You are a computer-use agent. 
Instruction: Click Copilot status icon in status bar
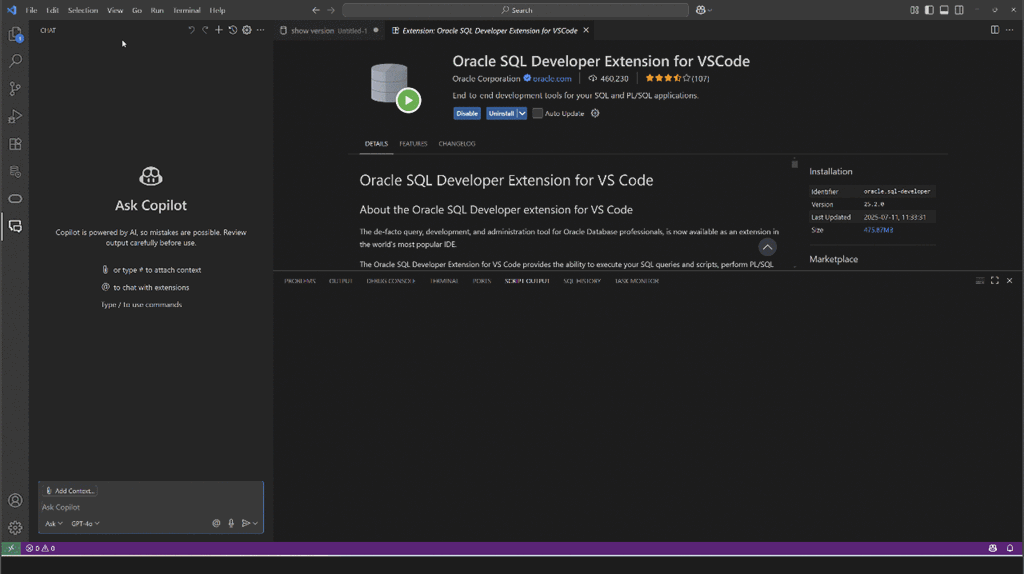993,548
